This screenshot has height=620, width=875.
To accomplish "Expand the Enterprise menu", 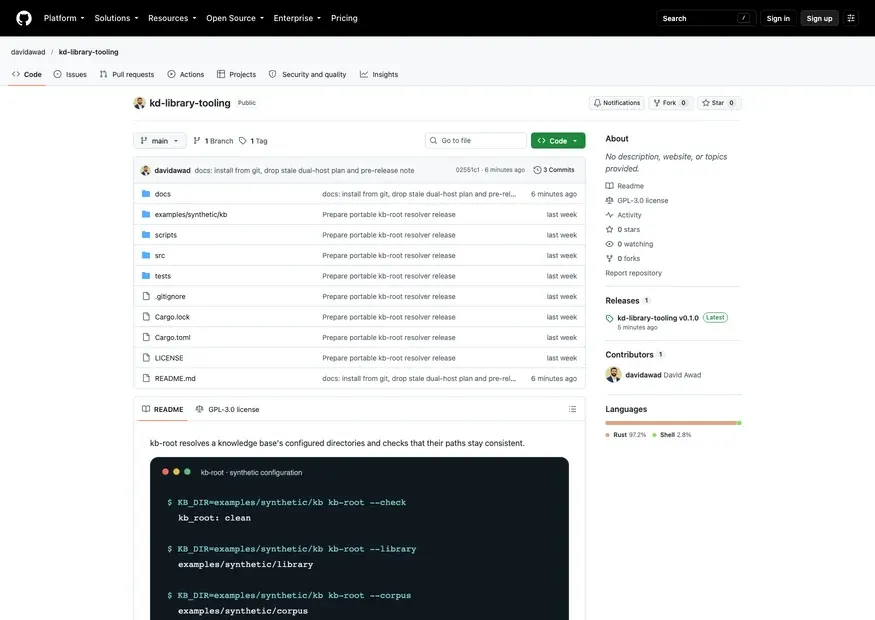I will click(297, 18).
